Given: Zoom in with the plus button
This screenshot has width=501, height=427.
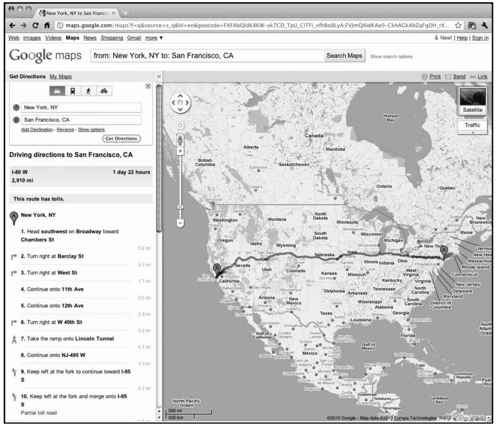Looking at the screenshot, I should [180, 151].
